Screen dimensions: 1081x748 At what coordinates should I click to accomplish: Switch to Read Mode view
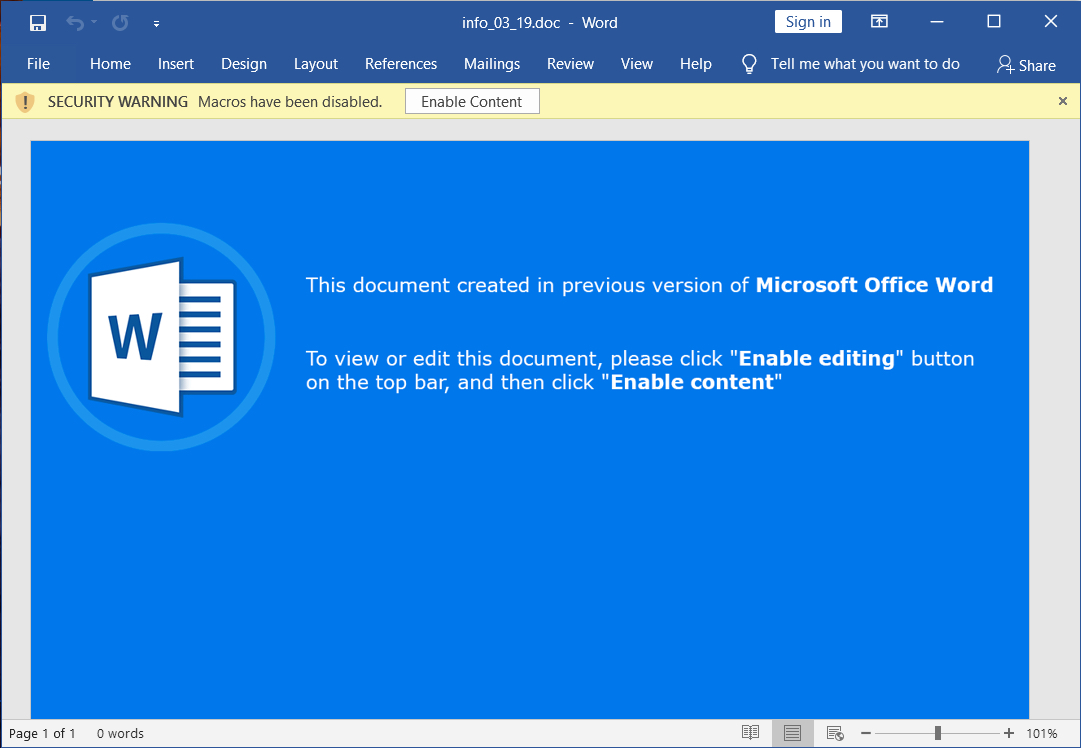click(750, 733)
